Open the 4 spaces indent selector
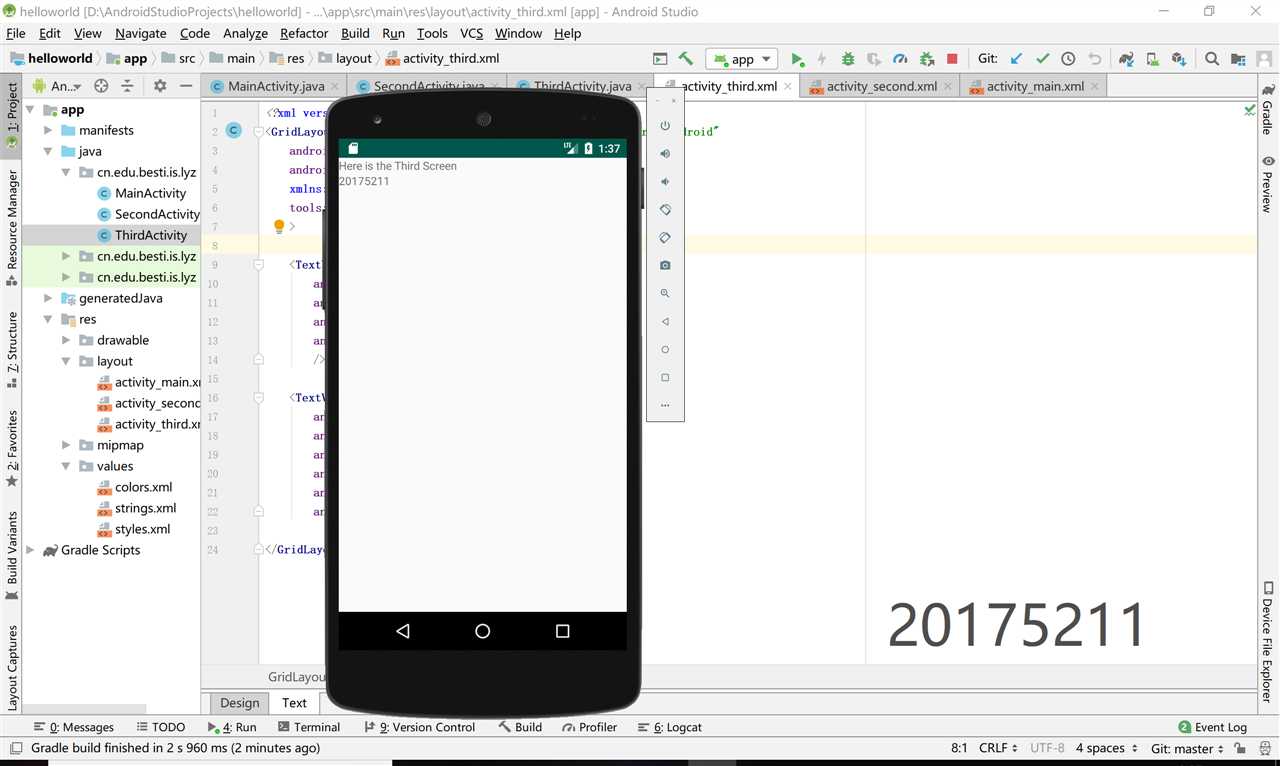 click(1106, 748)
